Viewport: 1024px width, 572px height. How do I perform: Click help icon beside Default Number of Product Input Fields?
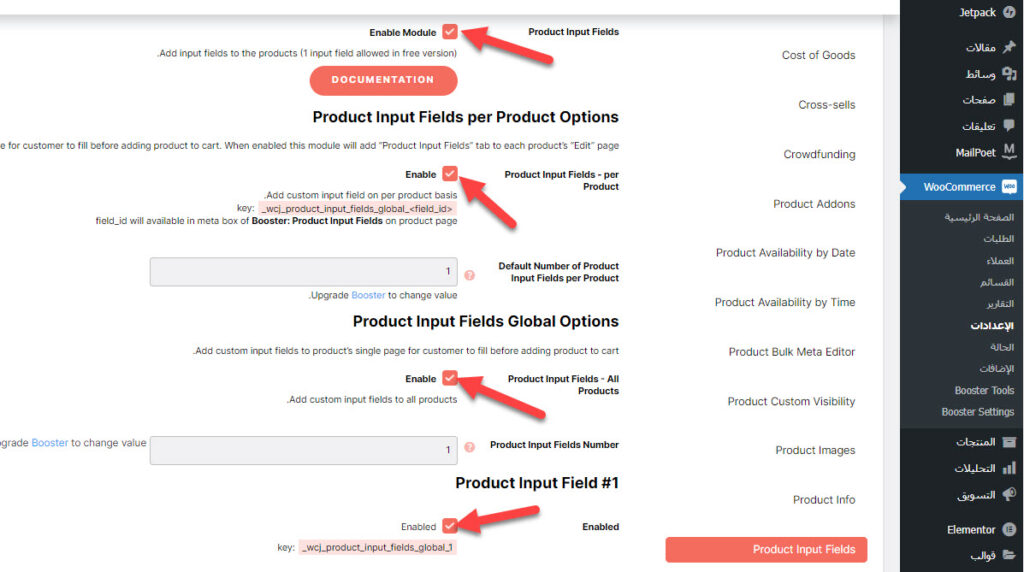click(469, 273)
